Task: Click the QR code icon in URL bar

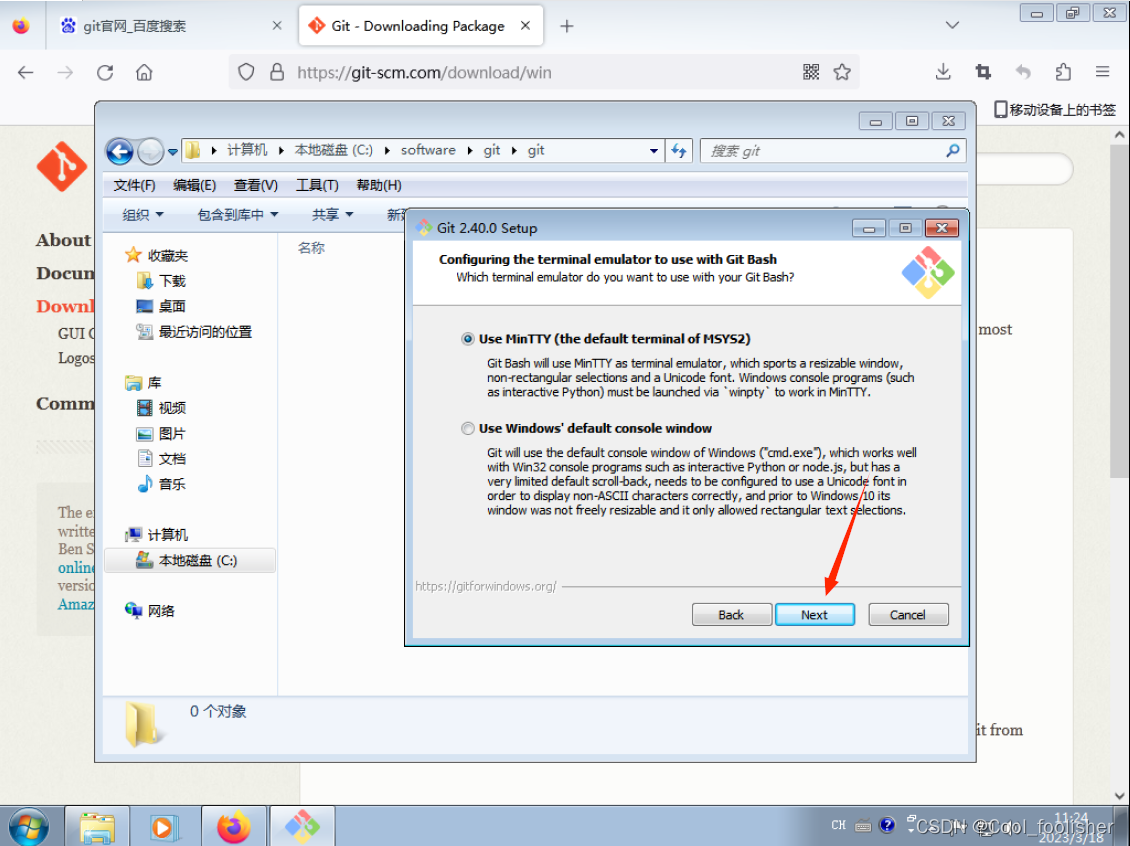Action: click(x=811, y=72)
